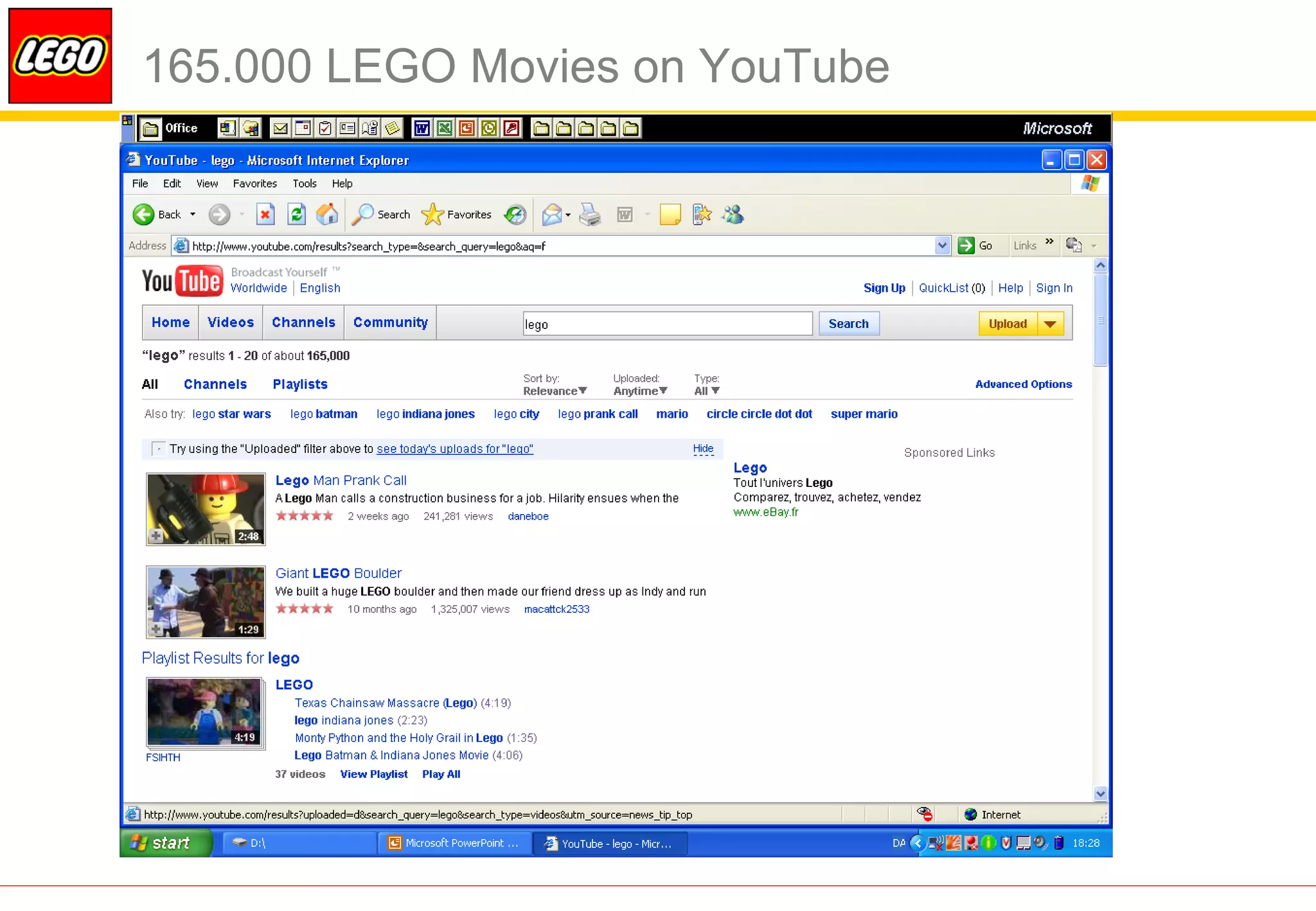Add Lego Man Prank Call to QuickList

point(156,536)
